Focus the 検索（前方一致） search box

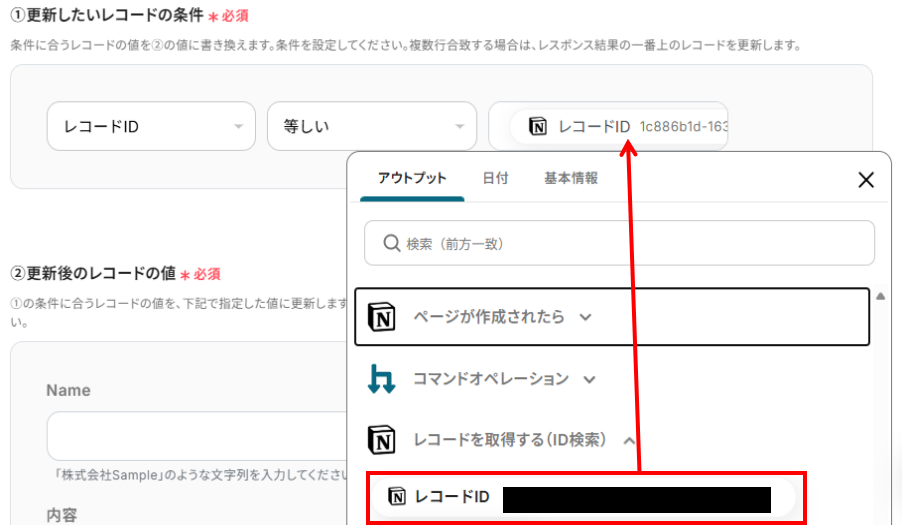coord(619,243)
